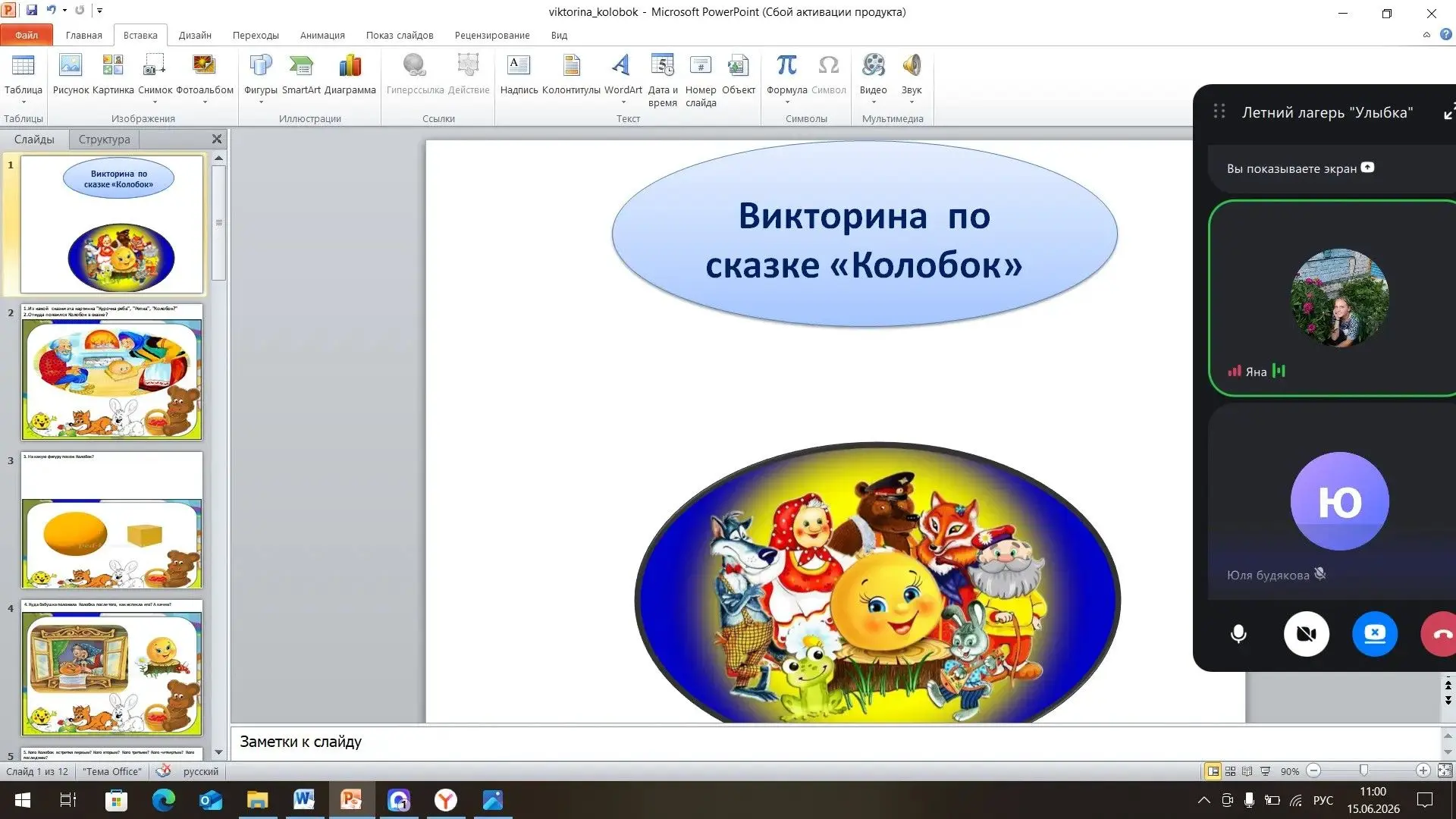Open the 90% zoom level dialog
This screenshot has height=819, width=1456.
[1289, 771]
